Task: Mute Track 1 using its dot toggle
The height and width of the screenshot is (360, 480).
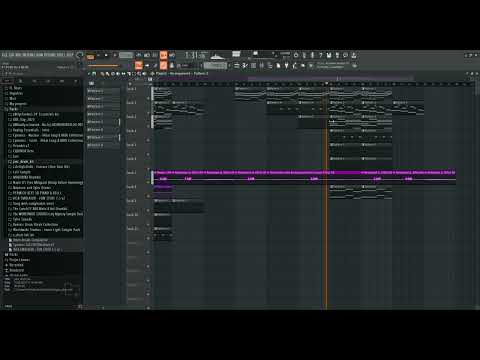Action: click(148, 98)
